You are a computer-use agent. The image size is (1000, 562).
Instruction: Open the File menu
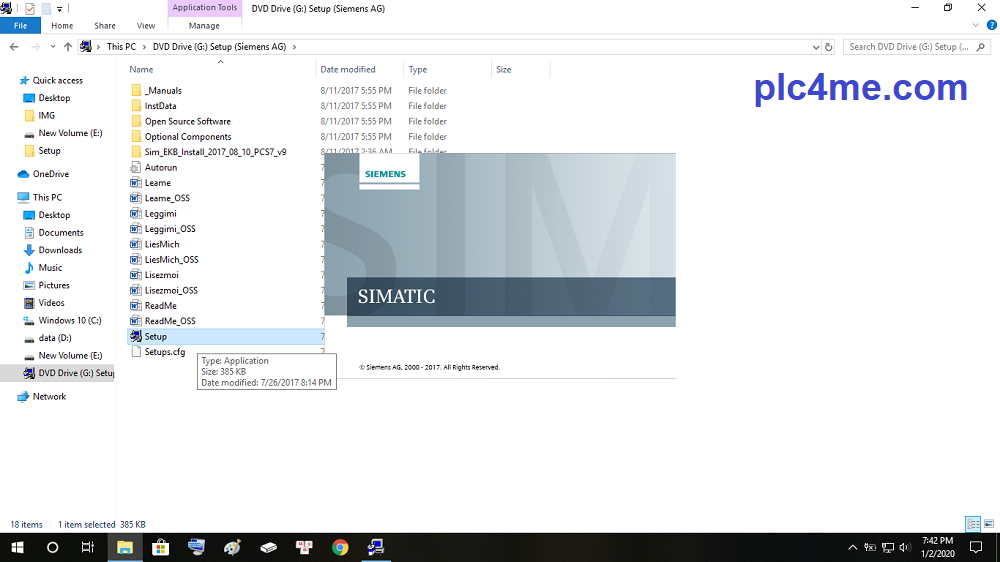coord(20,26)
